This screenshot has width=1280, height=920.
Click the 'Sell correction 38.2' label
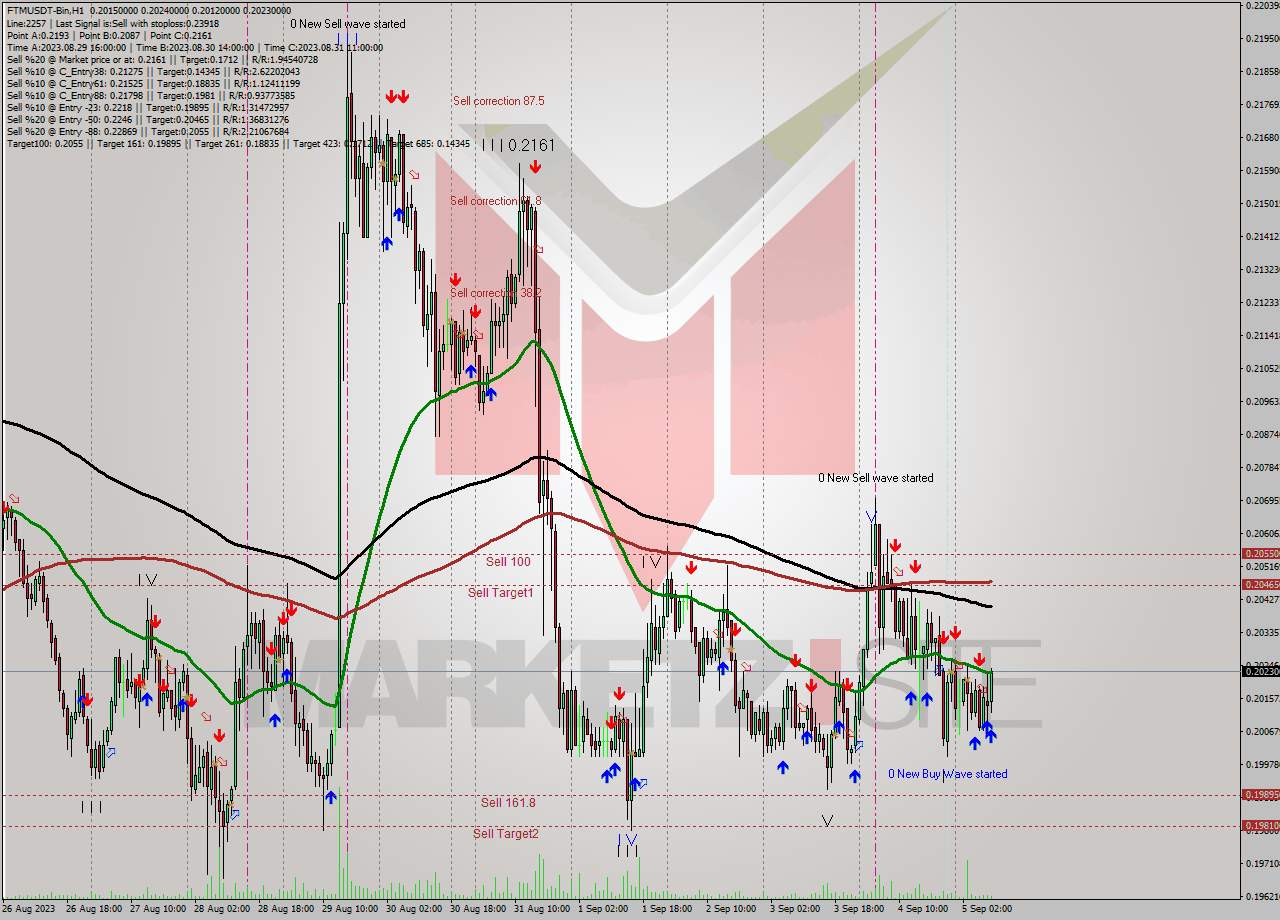pos(496,293)
